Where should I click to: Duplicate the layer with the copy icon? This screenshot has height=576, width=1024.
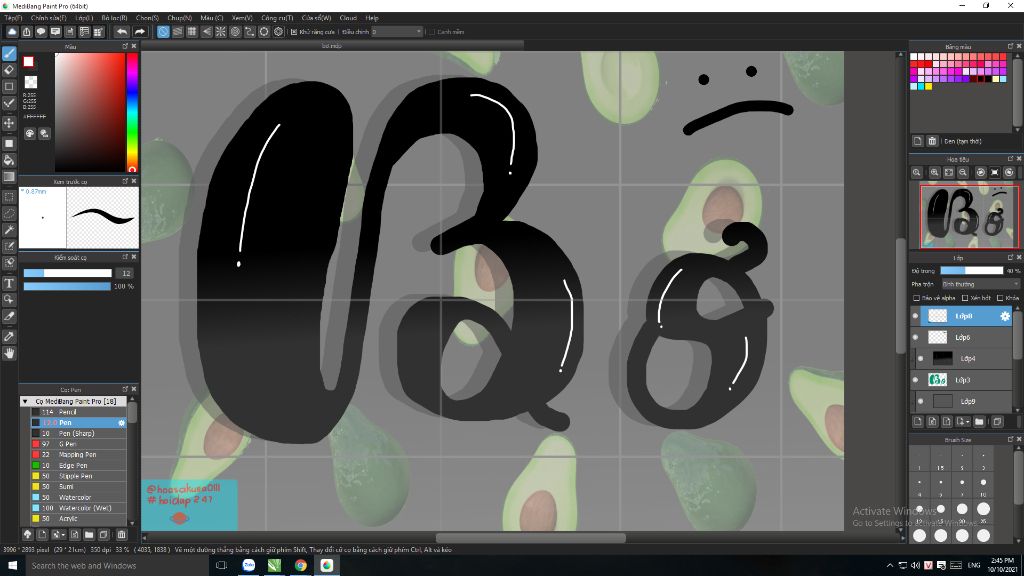point(997,422)
